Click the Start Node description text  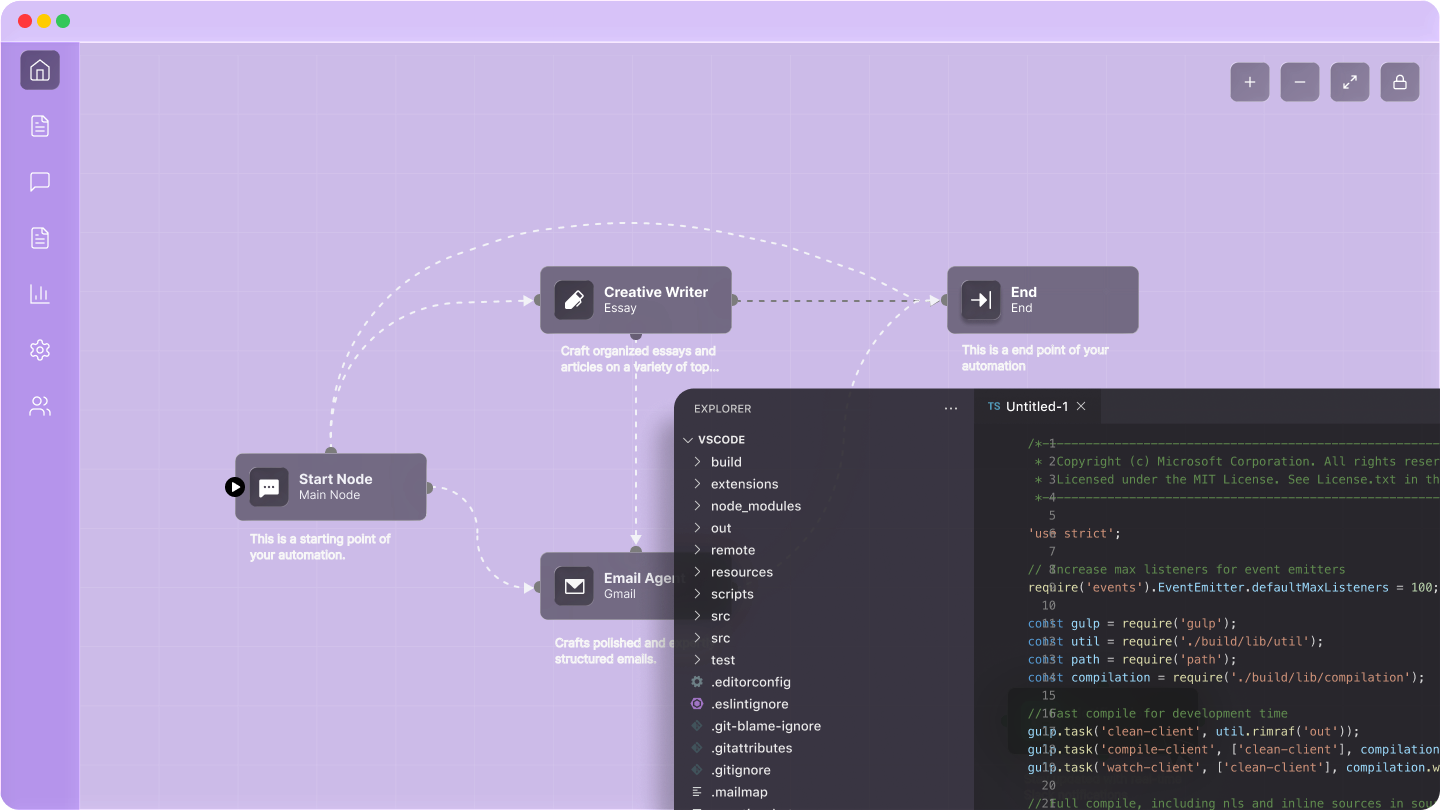tap(320, 547)
